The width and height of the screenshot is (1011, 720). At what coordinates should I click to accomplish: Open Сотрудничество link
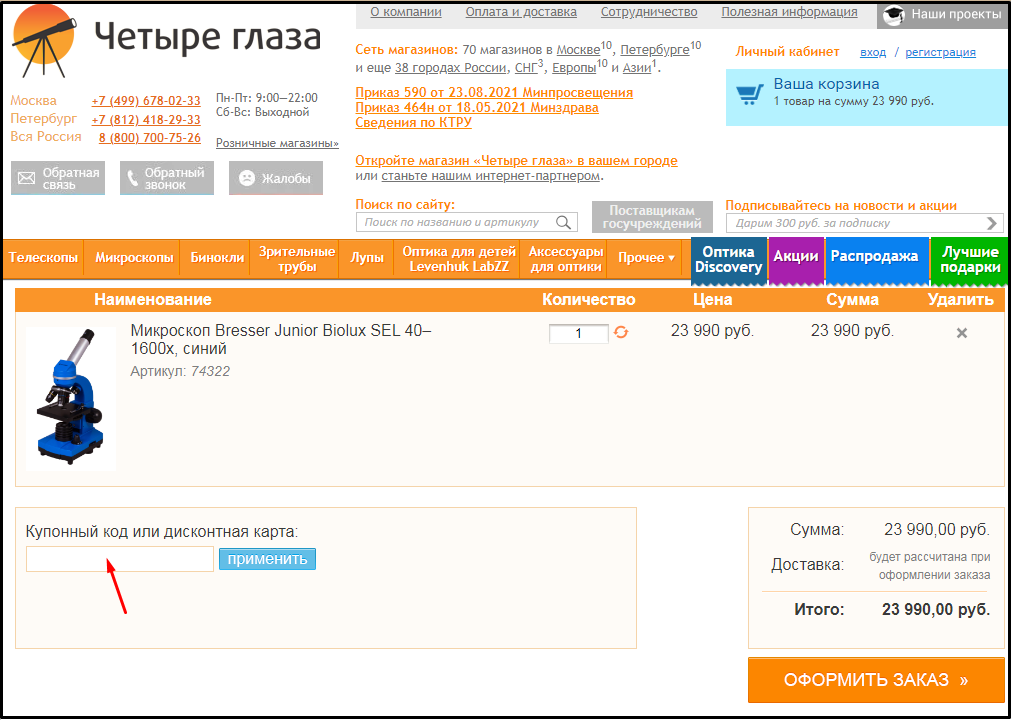click(x=649, y=12)
